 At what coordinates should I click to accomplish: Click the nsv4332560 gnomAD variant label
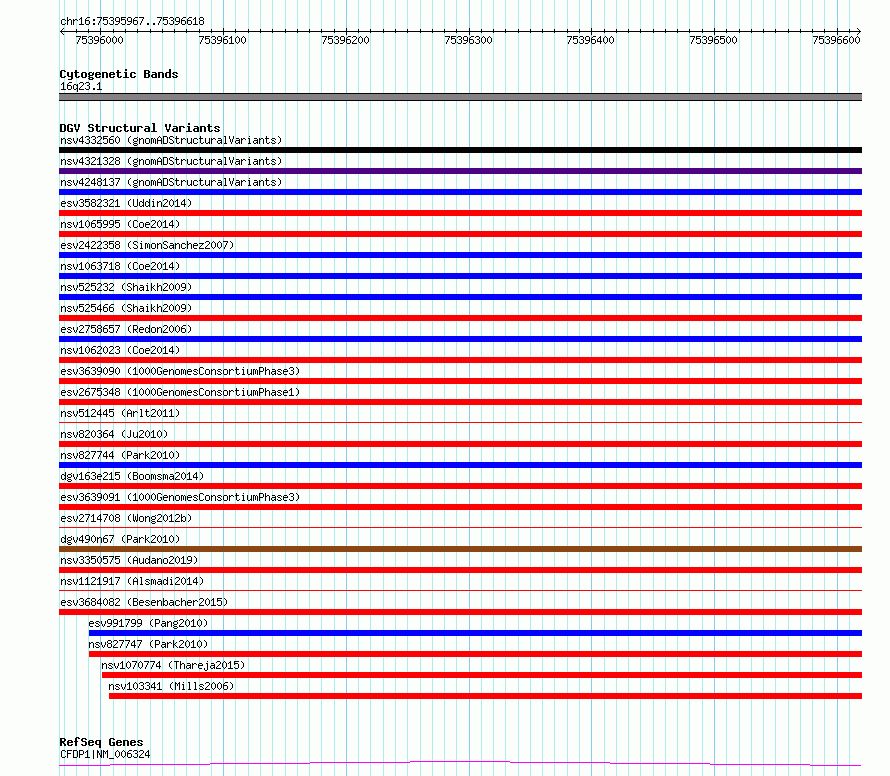171,140
